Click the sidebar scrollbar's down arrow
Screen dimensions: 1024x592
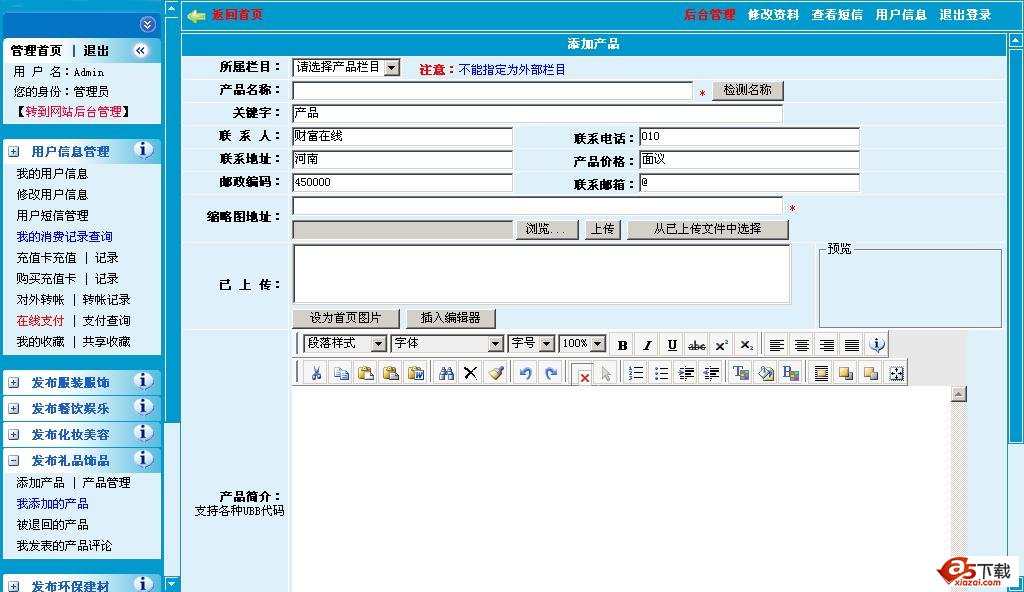(172, 584)
